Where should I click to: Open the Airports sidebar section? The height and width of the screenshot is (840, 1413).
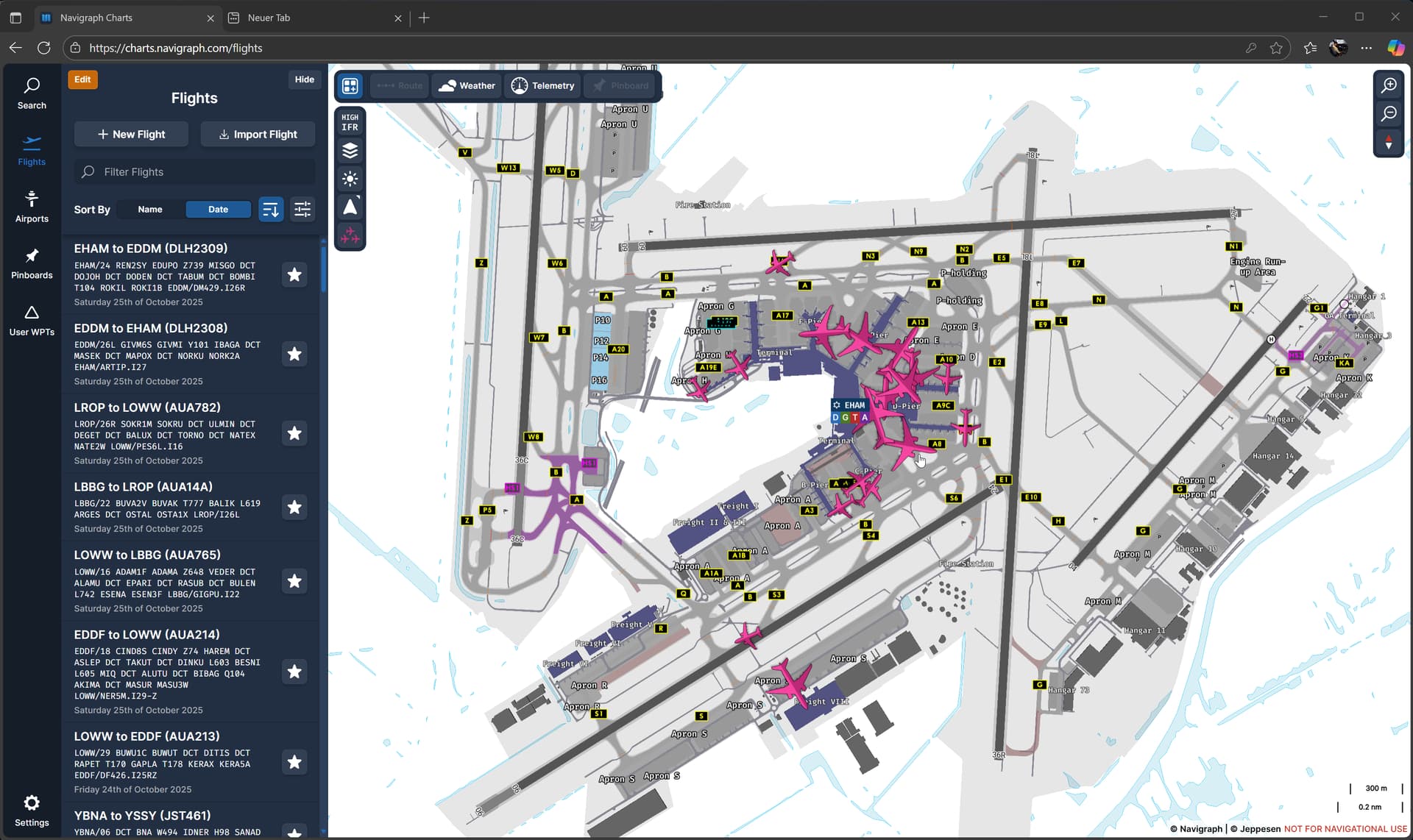point(32,207)
